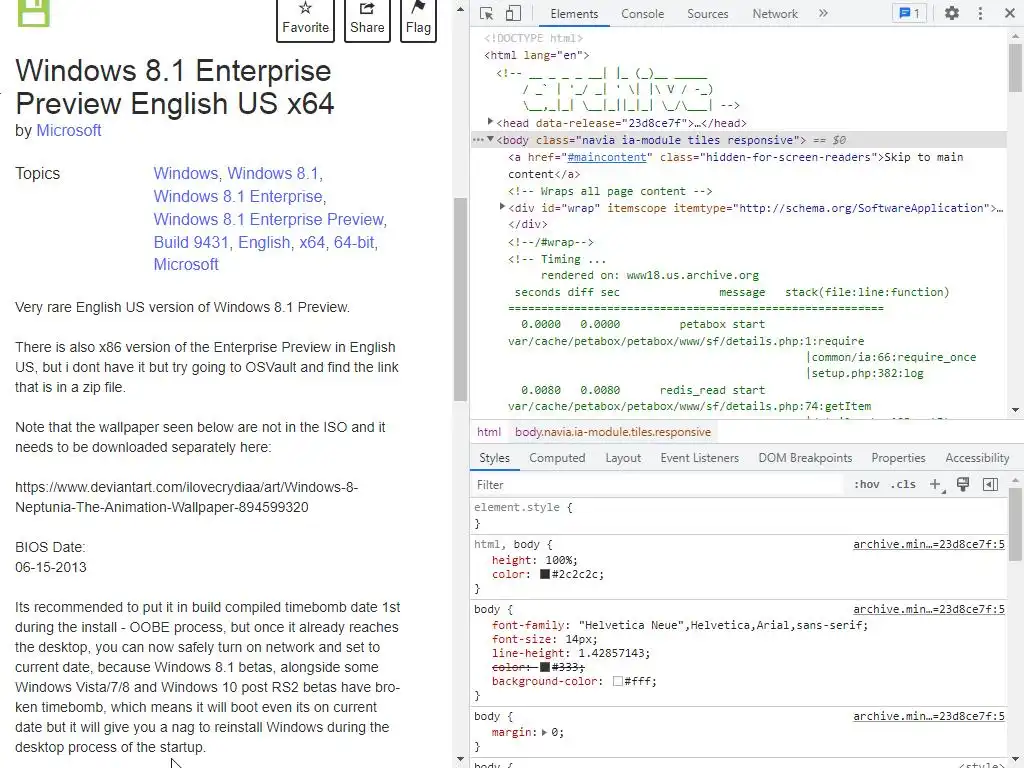Select the Computed pane tab

point(557,458)
